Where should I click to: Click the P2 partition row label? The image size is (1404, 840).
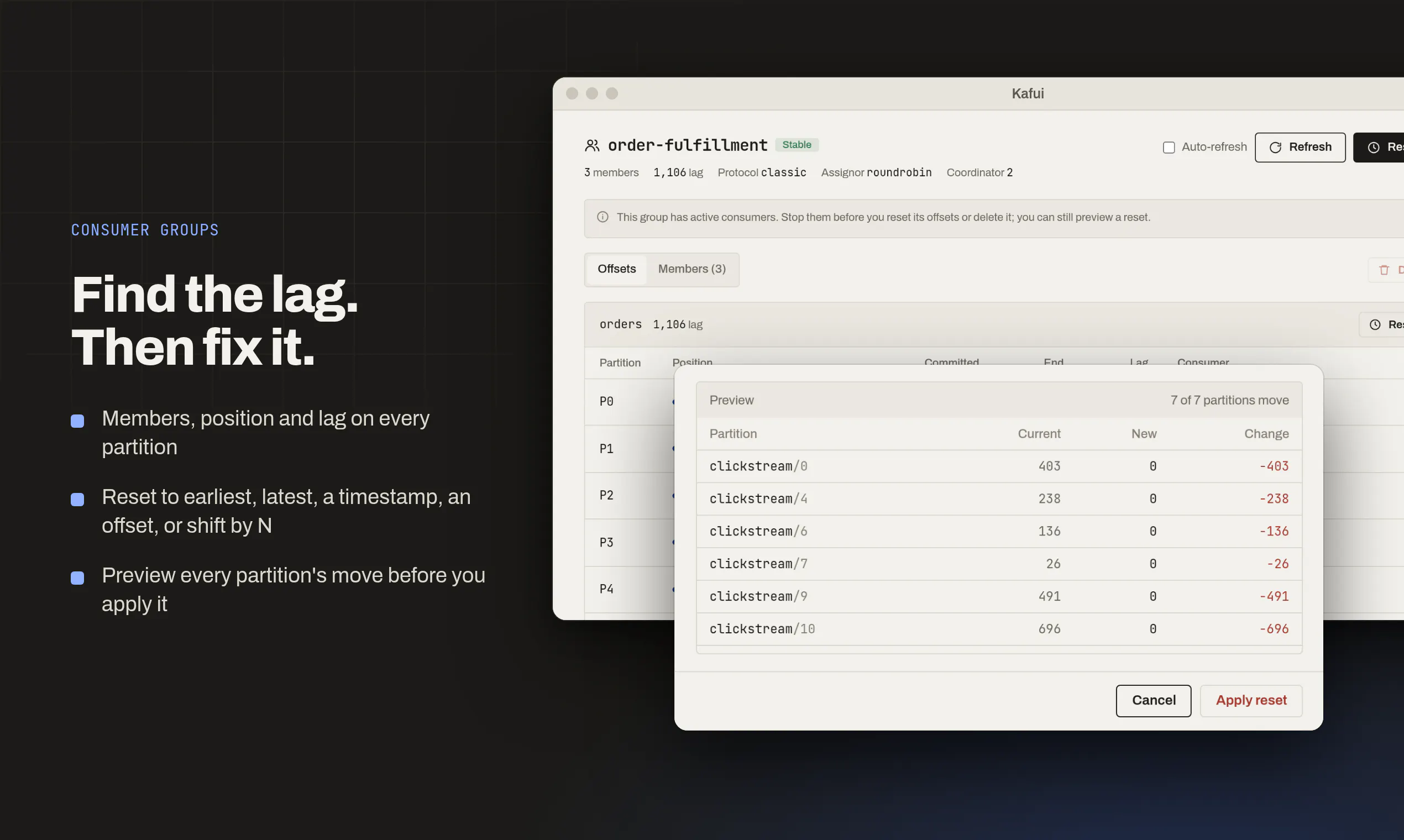[606, 496]
